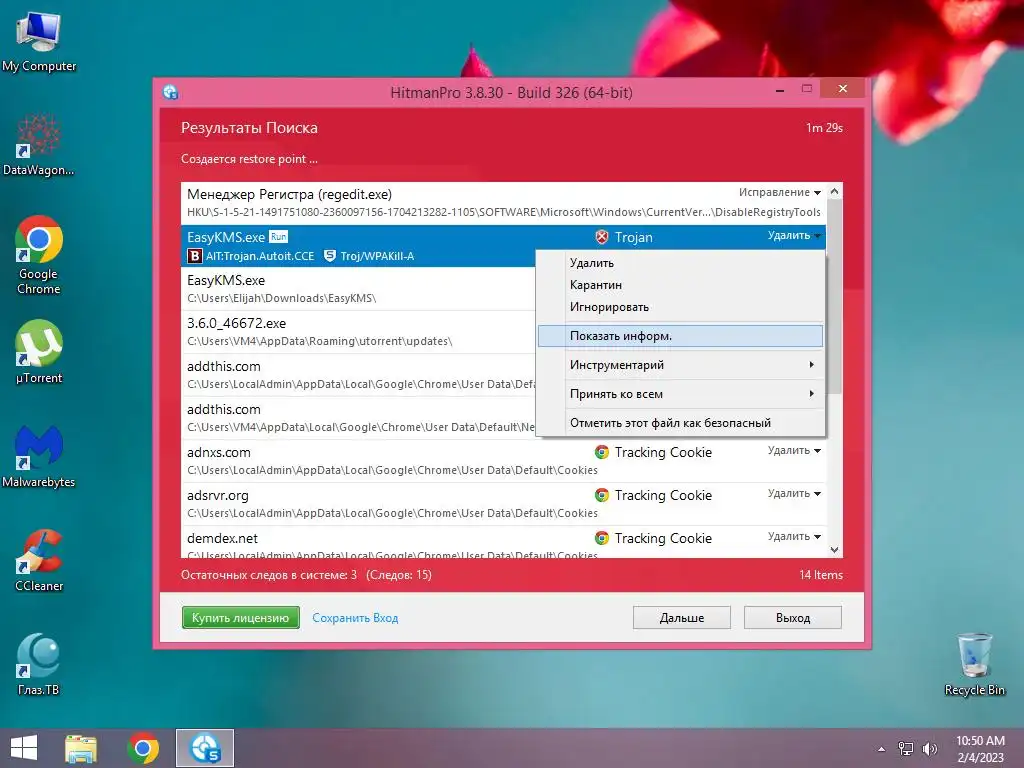Image resolution: width=1024 pixels, height=768 pixels.
Task: Select the adnxs.com row
Action: [x=504, y=460]
